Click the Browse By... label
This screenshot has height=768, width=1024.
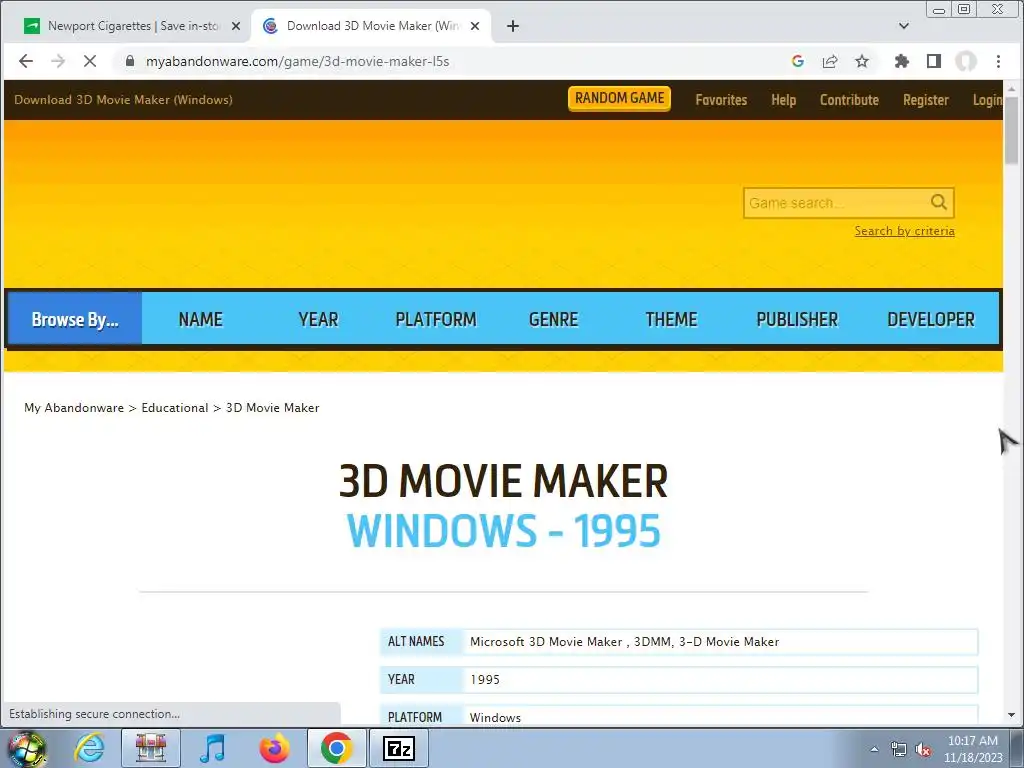click(x=74, y=319)
